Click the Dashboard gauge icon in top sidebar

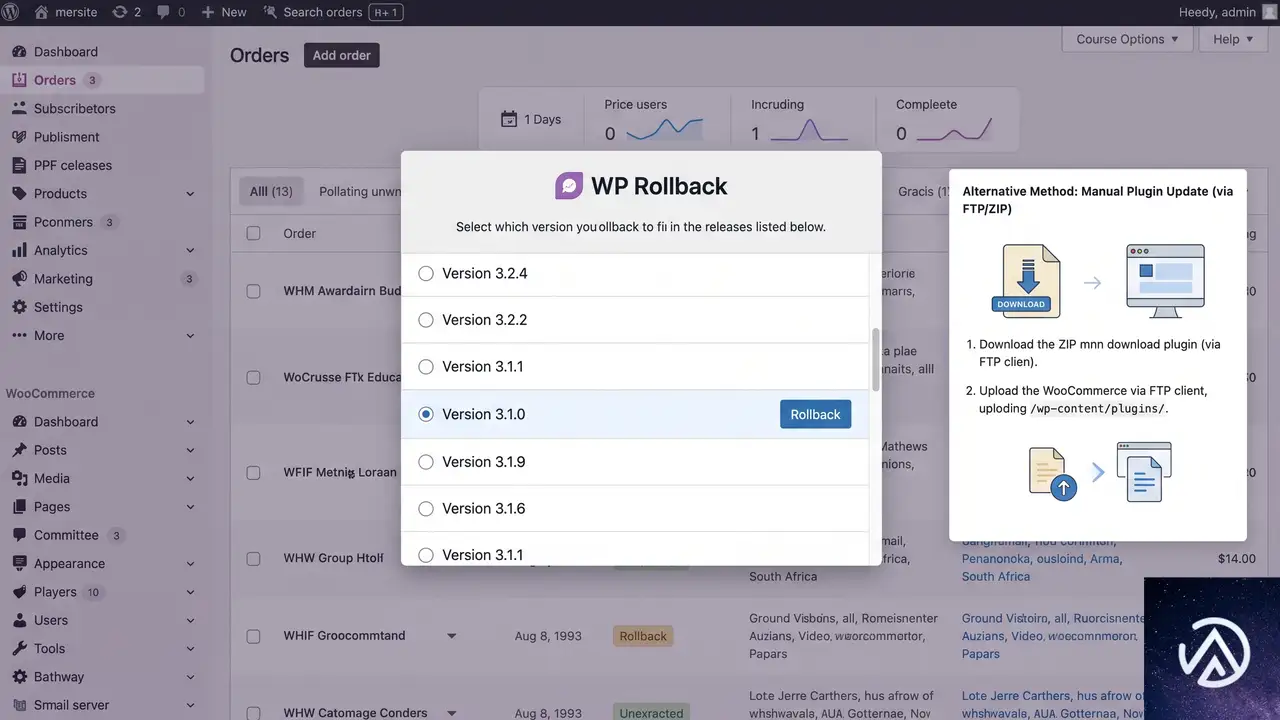(19, 52)
